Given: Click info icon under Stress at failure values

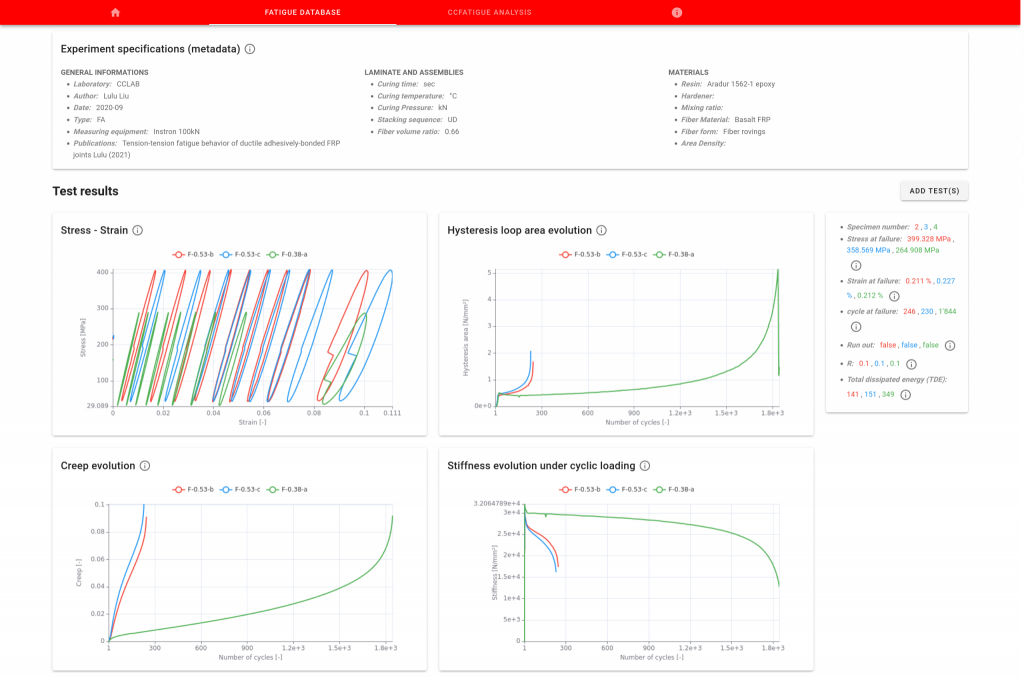Looking at the screenshot, I should coord(856,265).
